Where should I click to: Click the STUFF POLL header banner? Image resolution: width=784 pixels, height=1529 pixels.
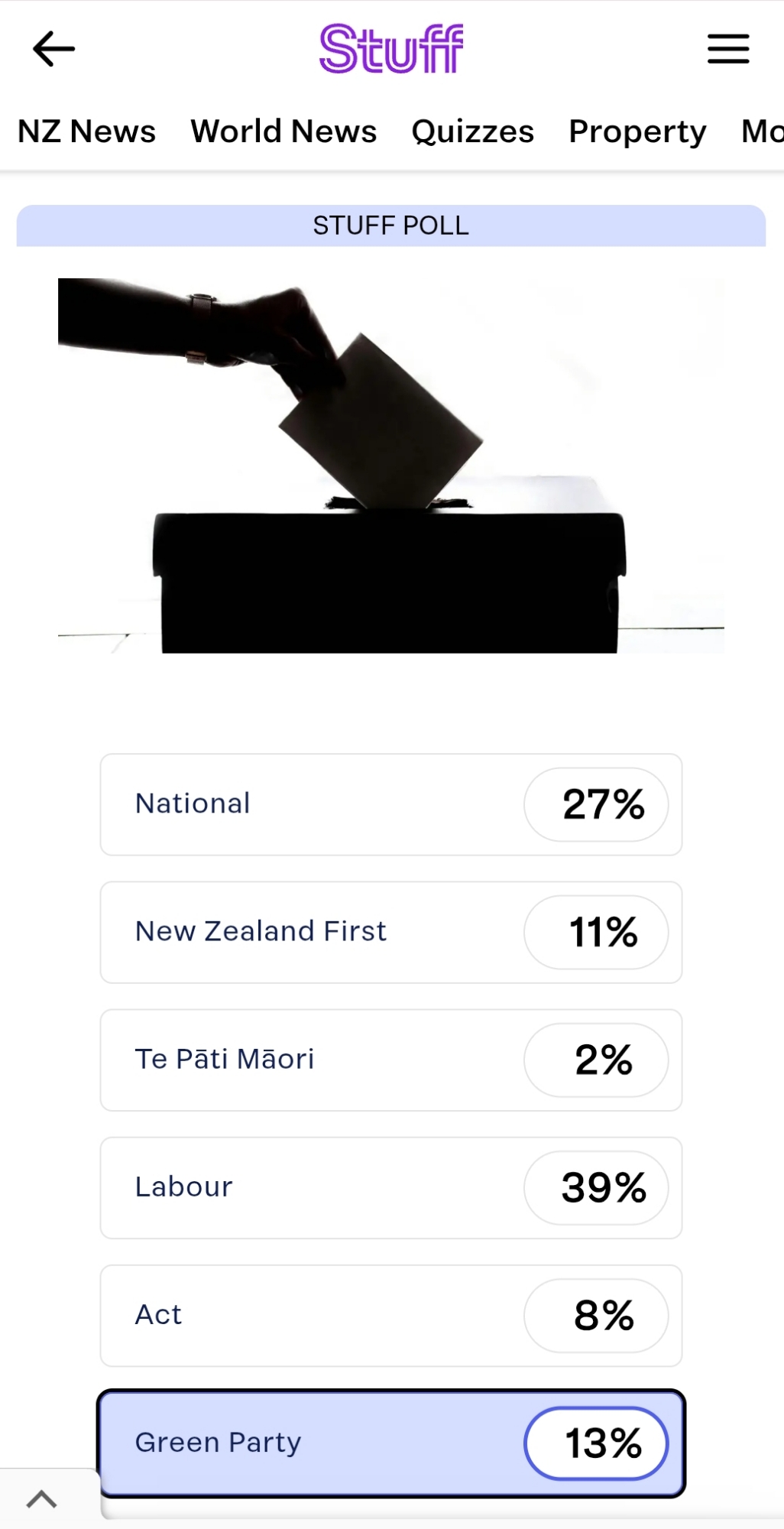coord(391,226)
